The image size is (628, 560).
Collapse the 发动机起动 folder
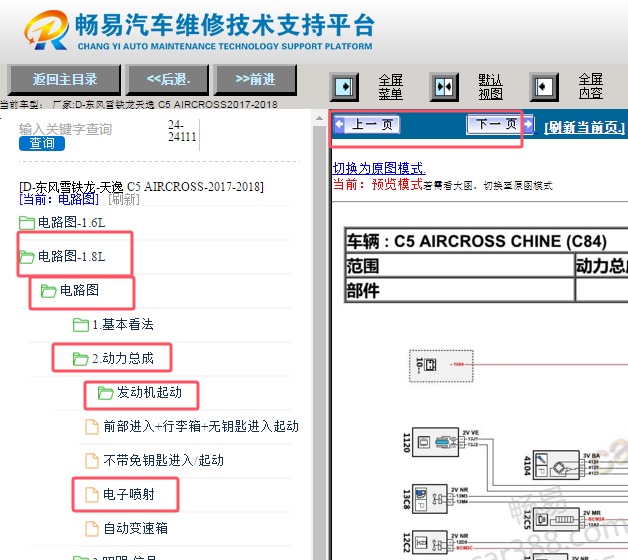[149, 393]
